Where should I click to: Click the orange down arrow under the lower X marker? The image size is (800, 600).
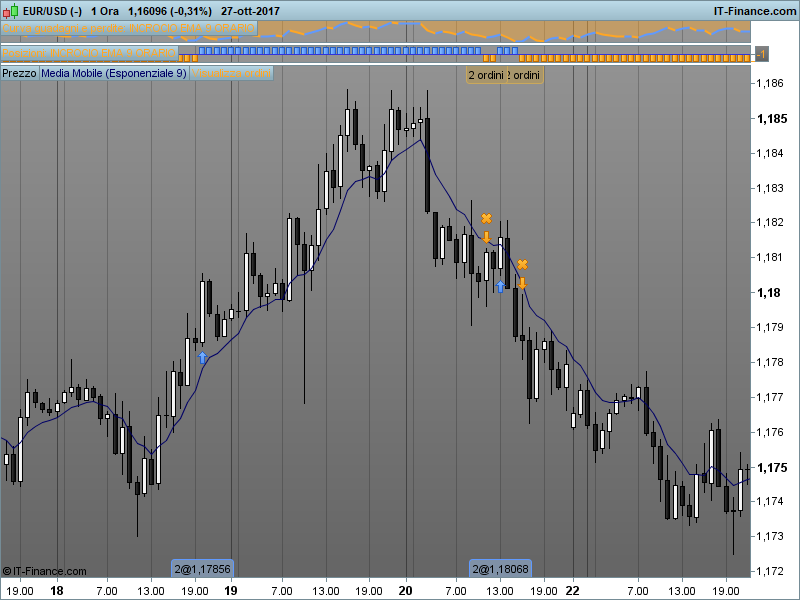coord(522,283)
